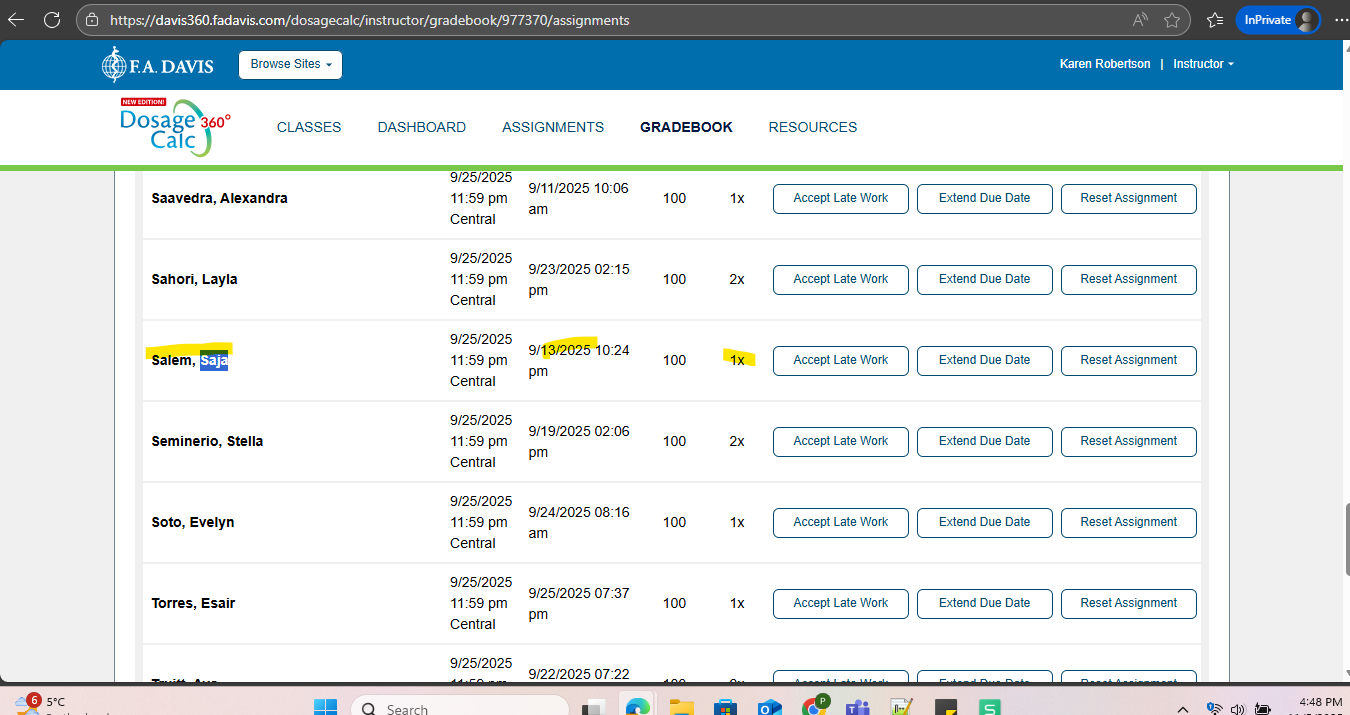Go to the Resources tab
Screen dimensions: 1350x715
(812, 127)
